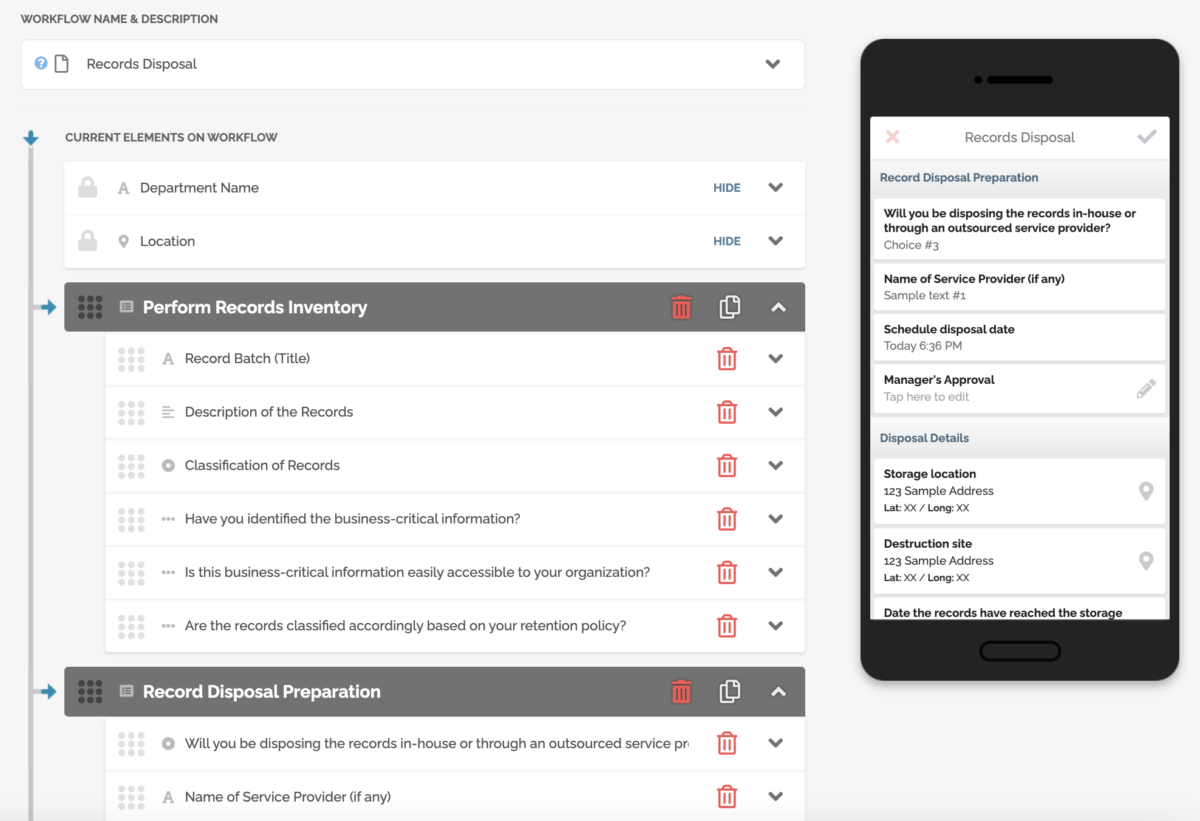Expand the Description of the Records element
The height and width of the screenshot is (821, 1200).
click(x=775, y=412)
